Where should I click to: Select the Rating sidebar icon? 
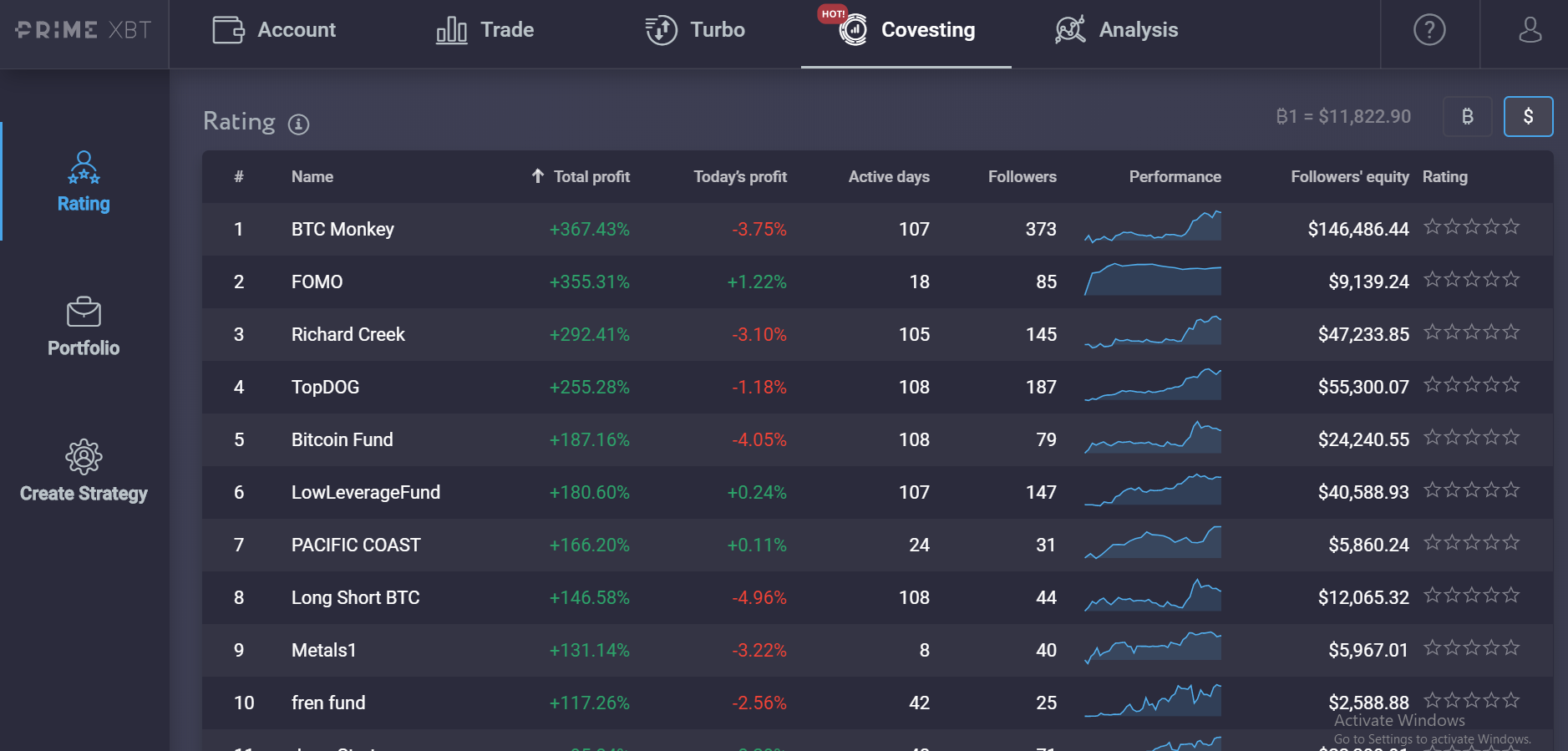[84, 168]
